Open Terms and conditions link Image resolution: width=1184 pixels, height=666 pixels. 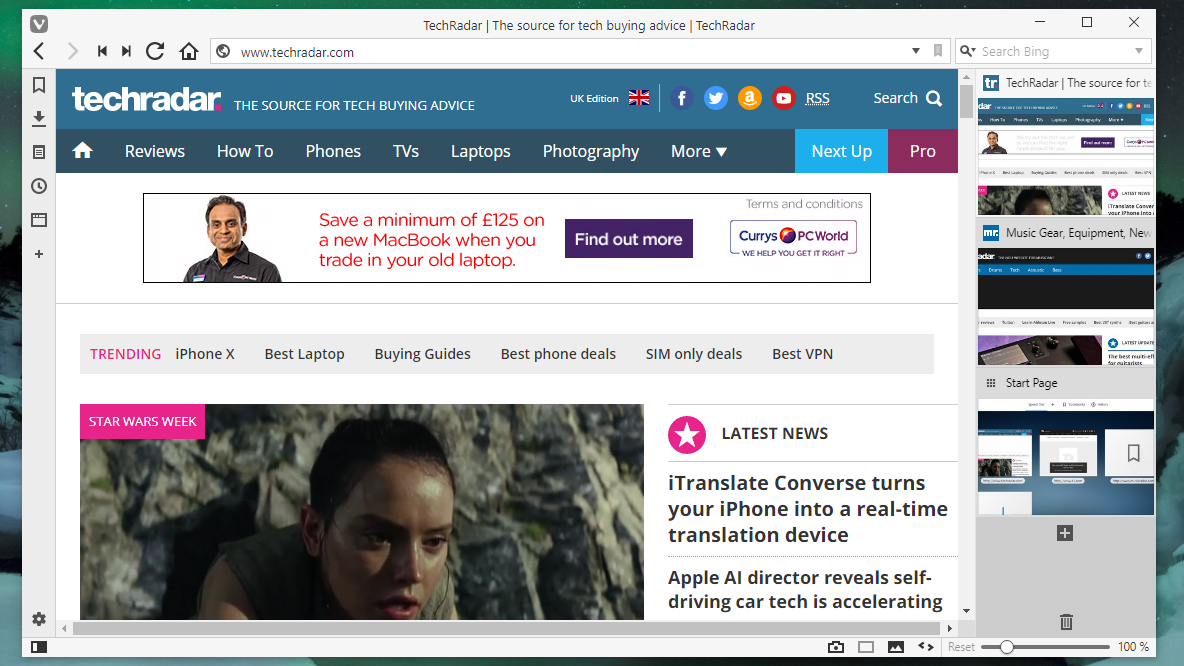point(803,204)
